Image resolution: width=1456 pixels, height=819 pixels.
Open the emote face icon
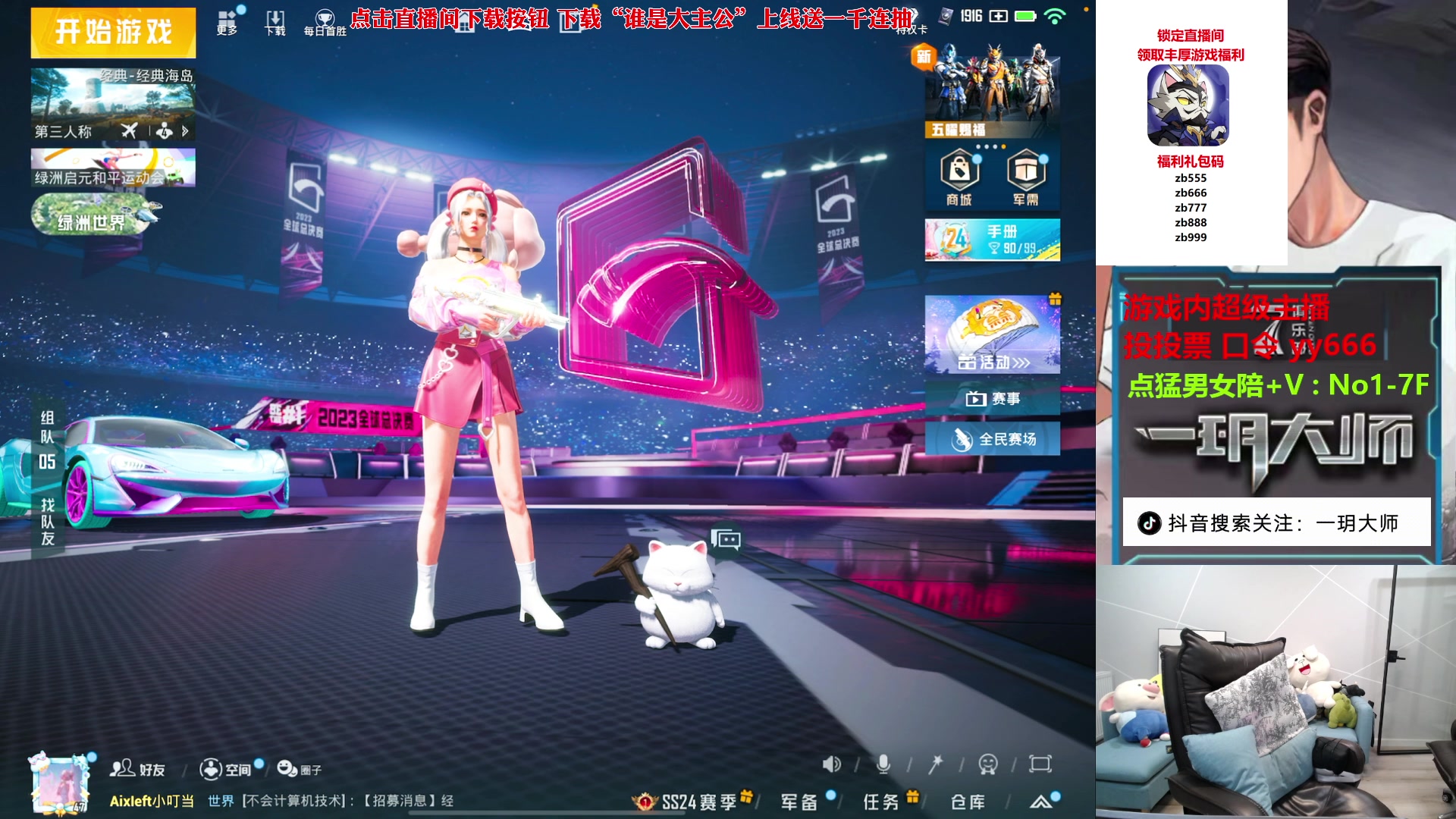click(x=988, y=764)
